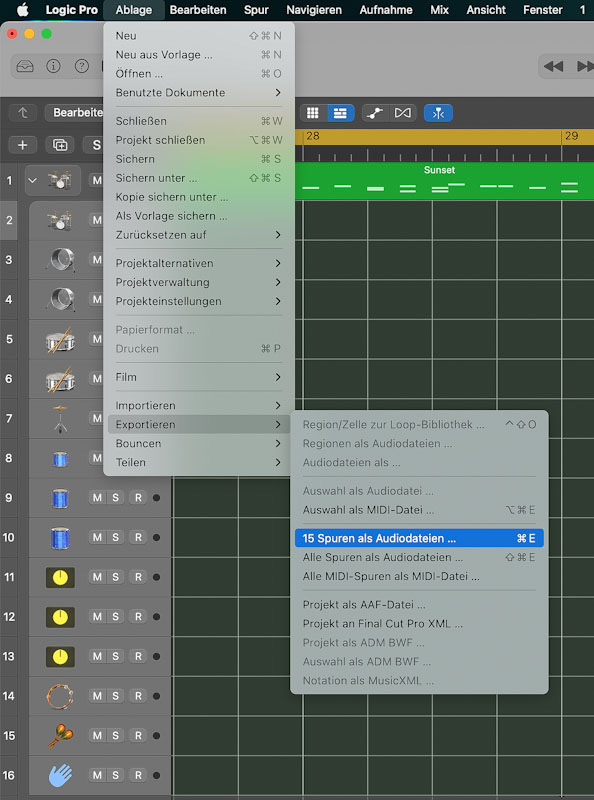
Task: Select the maracas icon on track 15
Action: 60,736
